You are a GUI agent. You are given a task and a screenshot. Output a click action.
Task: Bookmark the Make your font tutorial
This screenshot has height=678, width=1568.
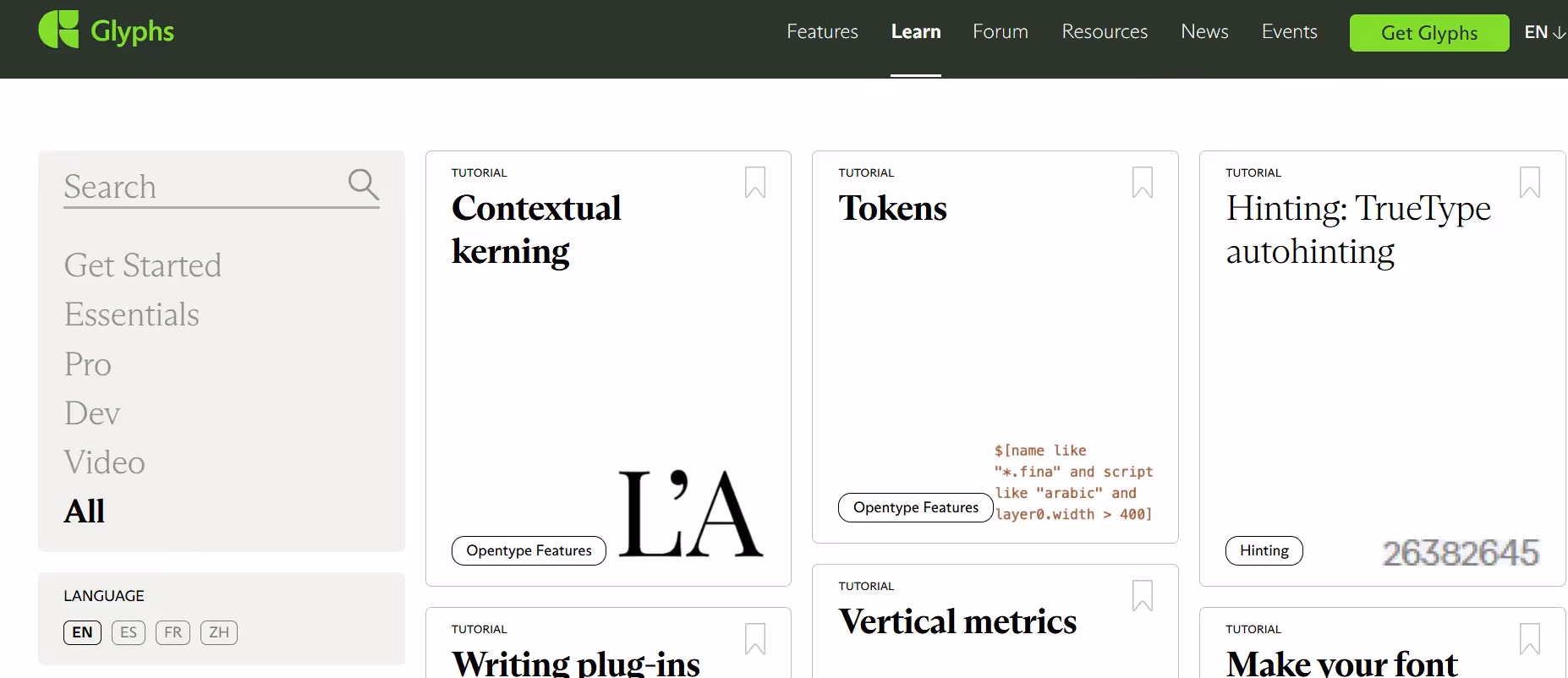coord(1530,638)
